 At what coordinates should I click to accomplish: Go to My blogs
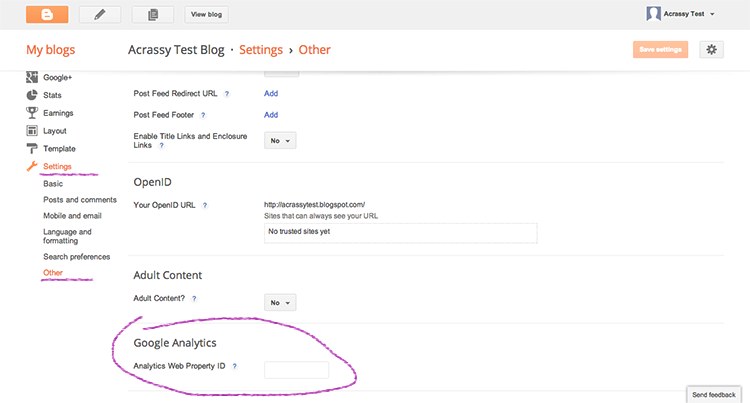coord(51,50)
